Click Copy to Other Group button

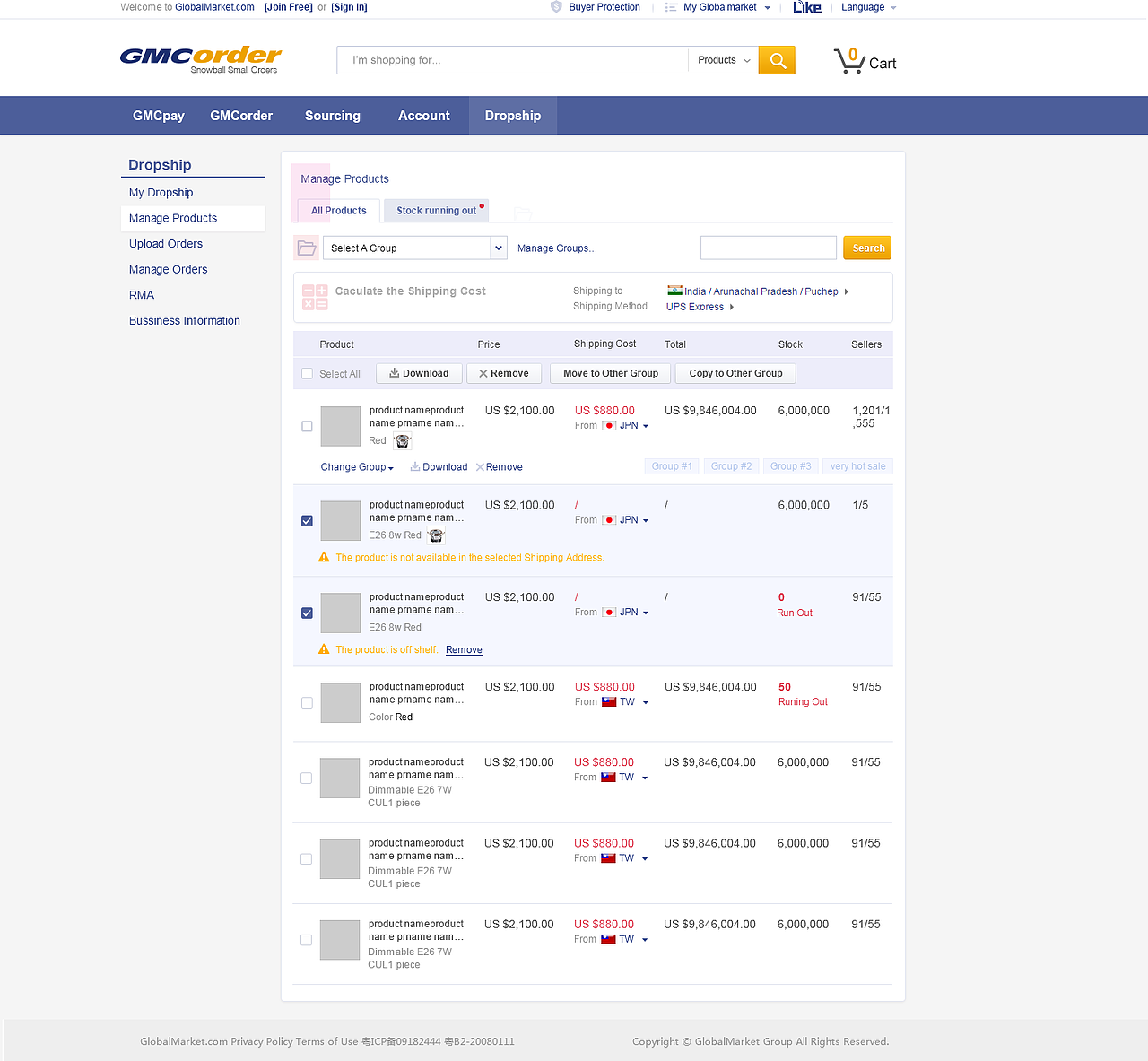[x=735, y=373]
